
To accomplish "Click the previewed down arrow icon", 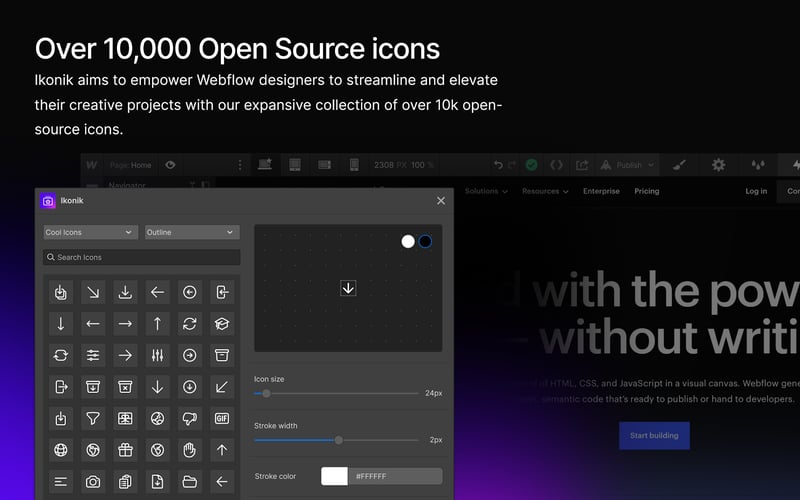I will (348, 288).
